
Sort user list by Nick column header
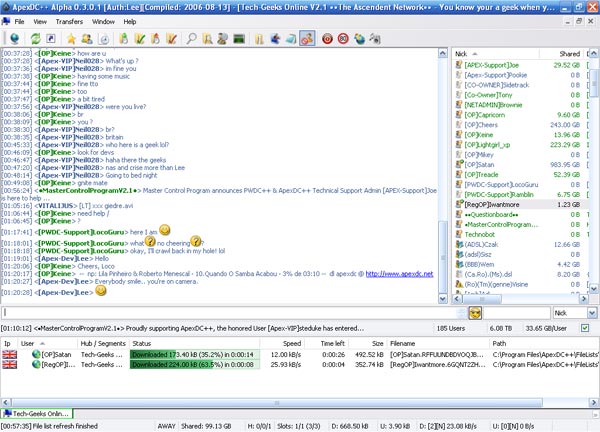[x=496, y=54]
